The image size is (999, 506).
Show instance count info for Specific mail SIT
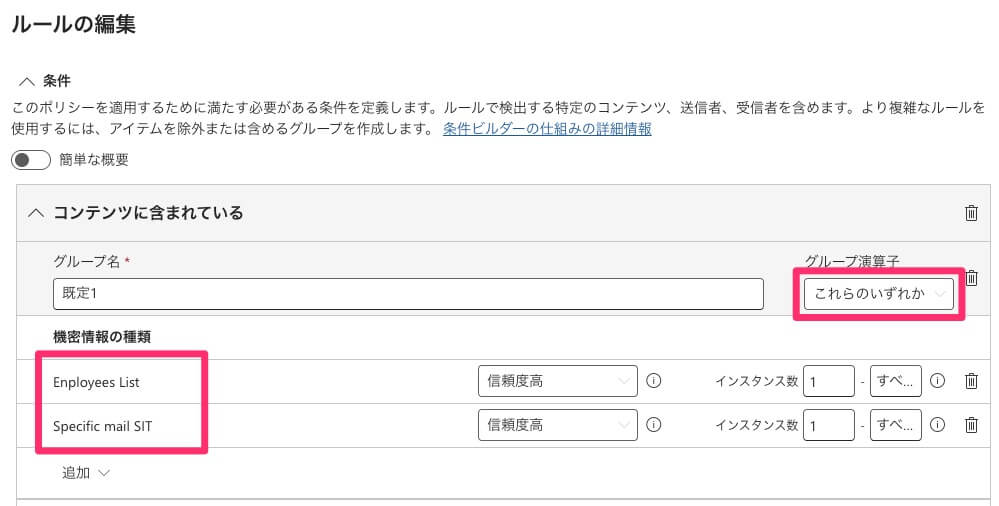(x=938, y=425)
